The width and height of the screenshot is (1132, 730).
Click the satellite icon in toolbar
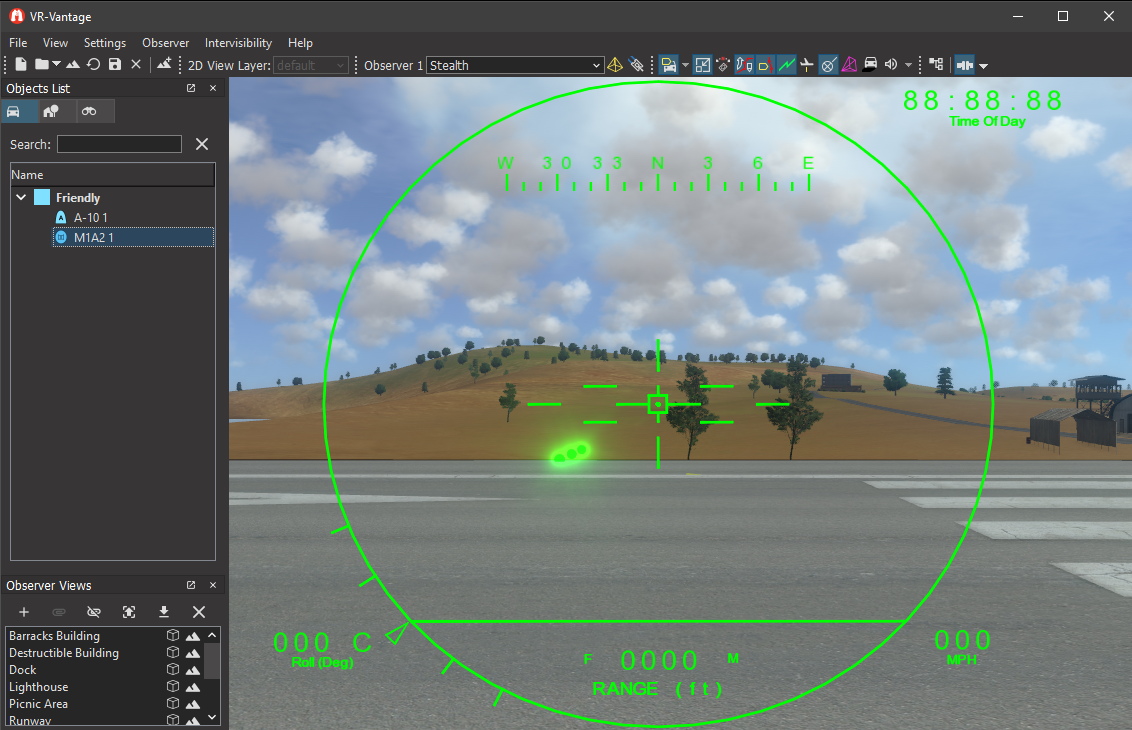coord(636,65)
